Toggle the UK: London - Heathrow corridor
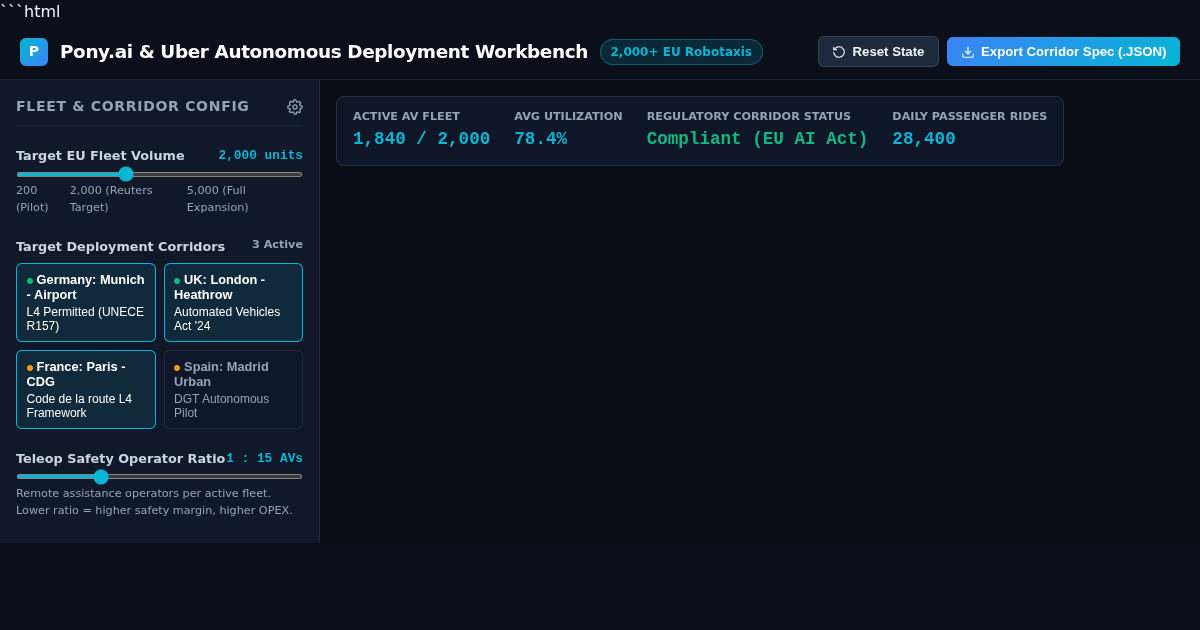Viewport: 1200px width, 630px height. (x=233, y=302)
